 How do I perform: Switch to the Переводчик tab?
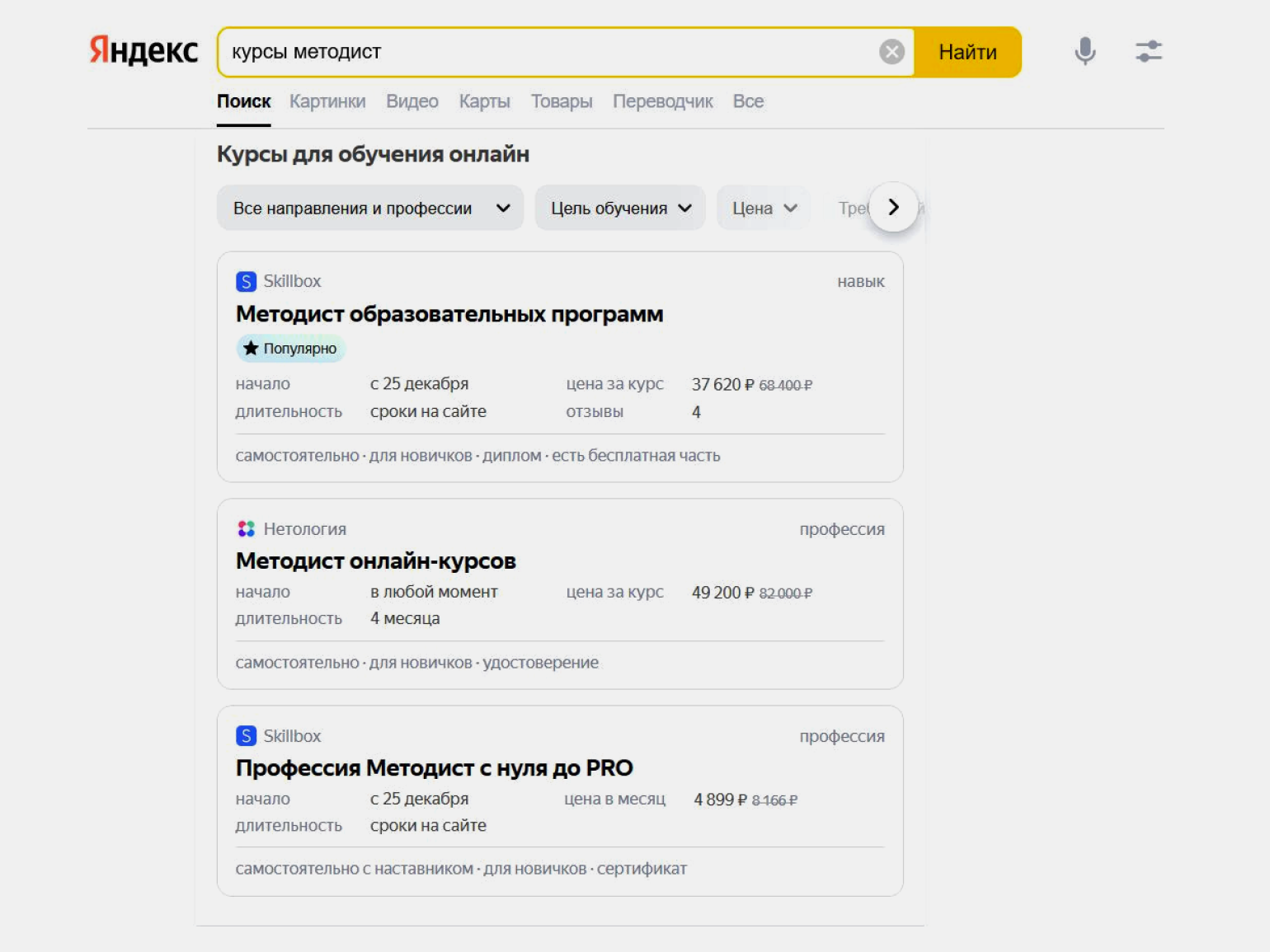pos(663,101)
